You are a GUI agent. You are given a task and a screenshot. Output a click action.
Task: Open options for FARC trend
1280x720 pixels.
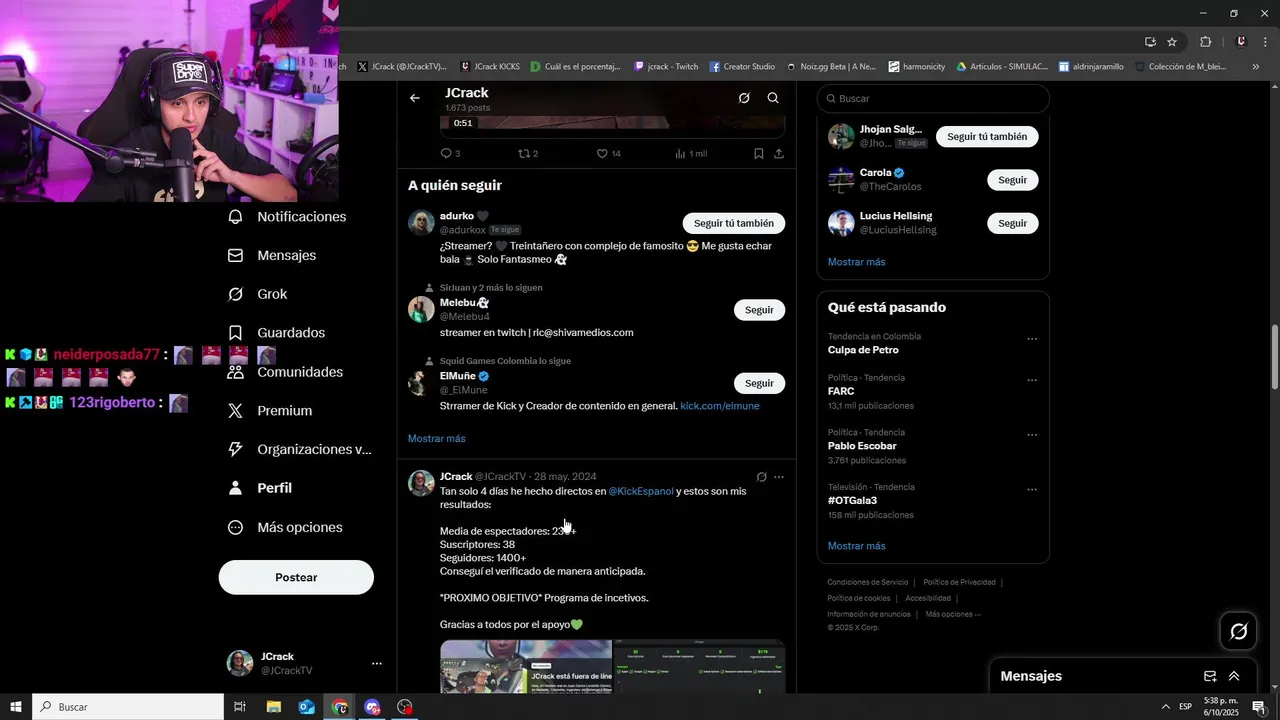[x=1032, y=381]
